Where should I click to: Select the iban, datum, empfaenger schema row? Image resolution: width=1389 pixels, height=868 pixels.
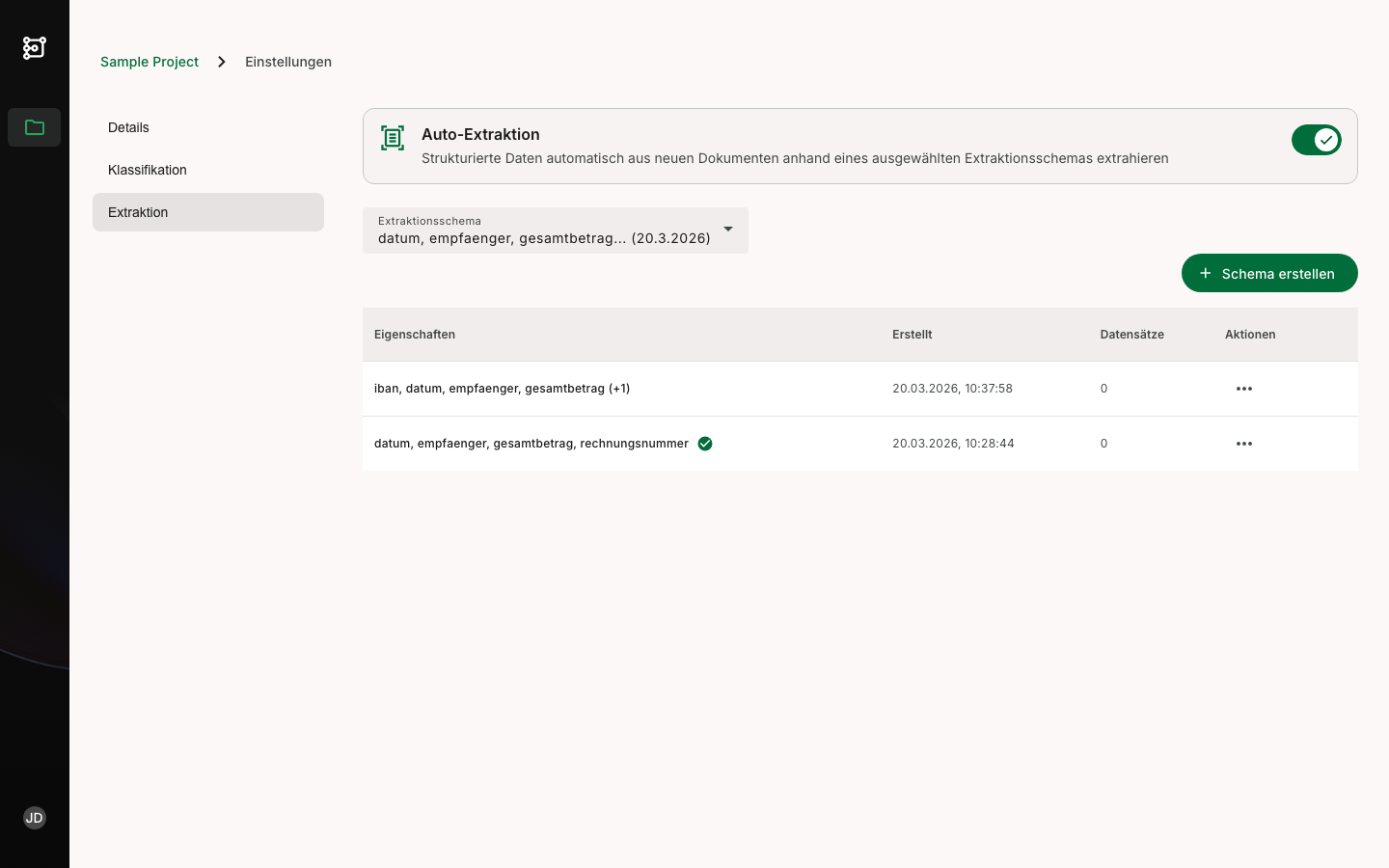point(502,389)
